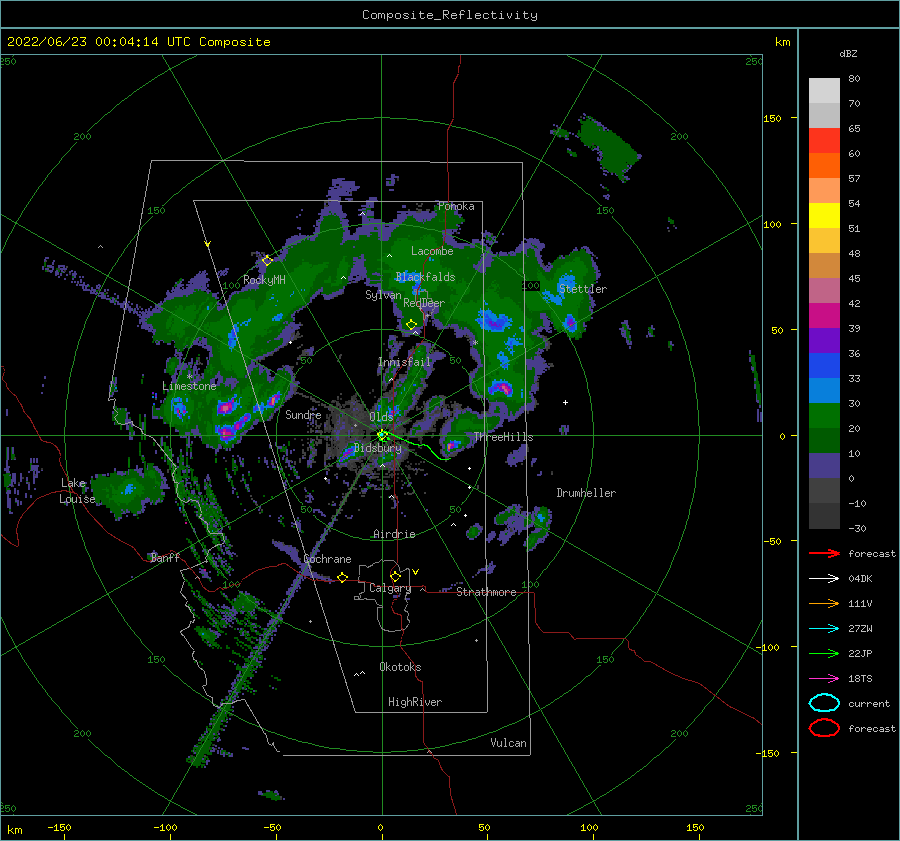Click the magenta storm core southeast of Limestone
The image size is (900, 841).
point(226,408)
